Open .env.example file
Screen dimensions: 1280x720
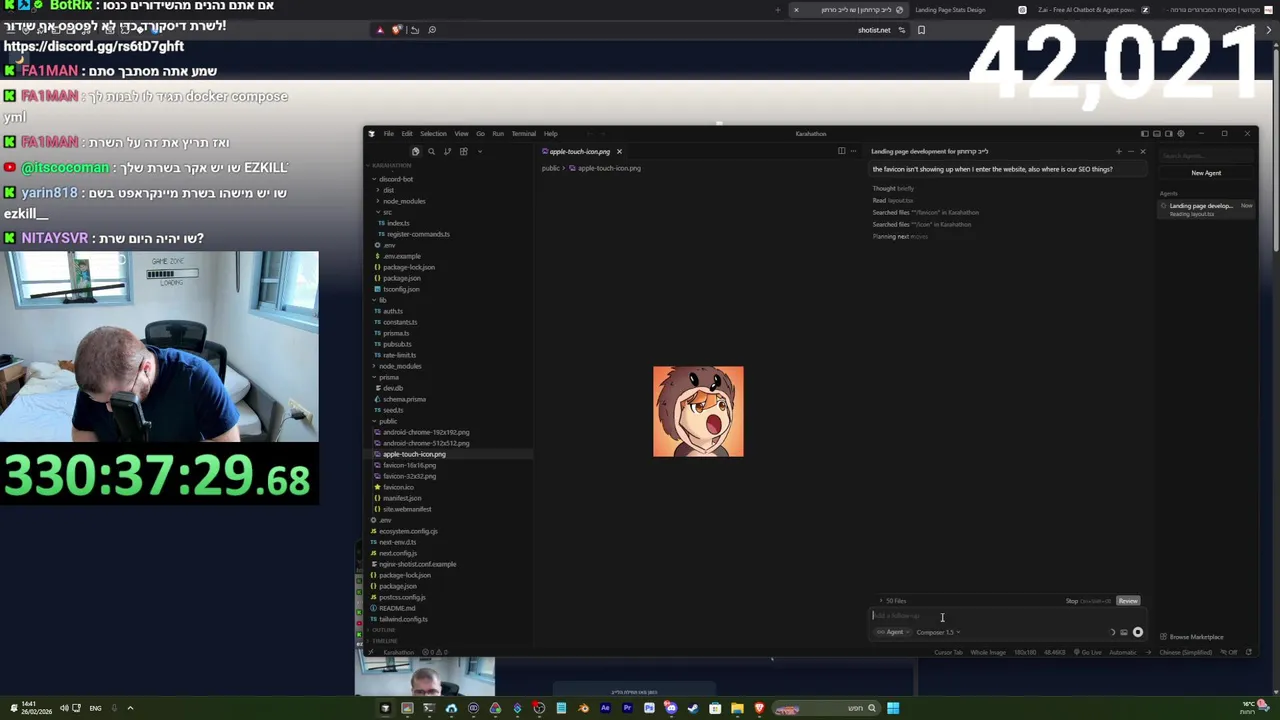(x=402, y=256)
